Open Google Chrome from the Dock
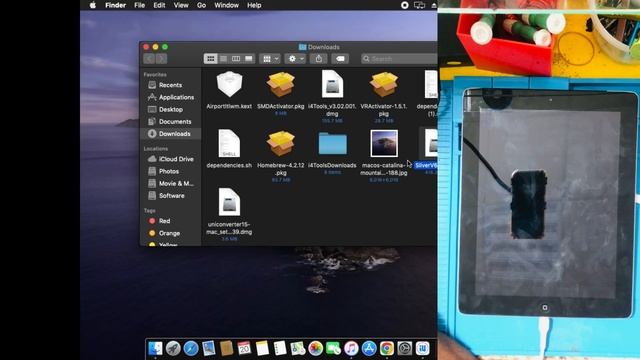The image size is (640, 360). (x=387, y=348)
